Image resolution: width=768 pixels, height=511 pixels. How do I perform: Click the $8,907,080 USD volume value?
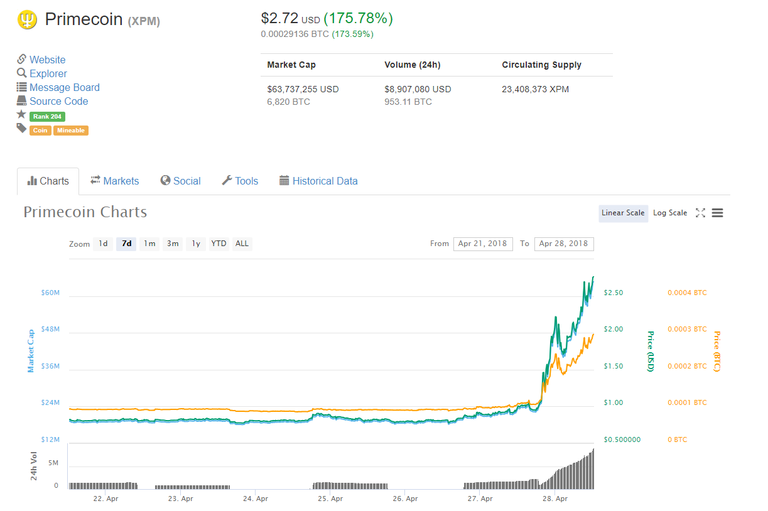418,89
